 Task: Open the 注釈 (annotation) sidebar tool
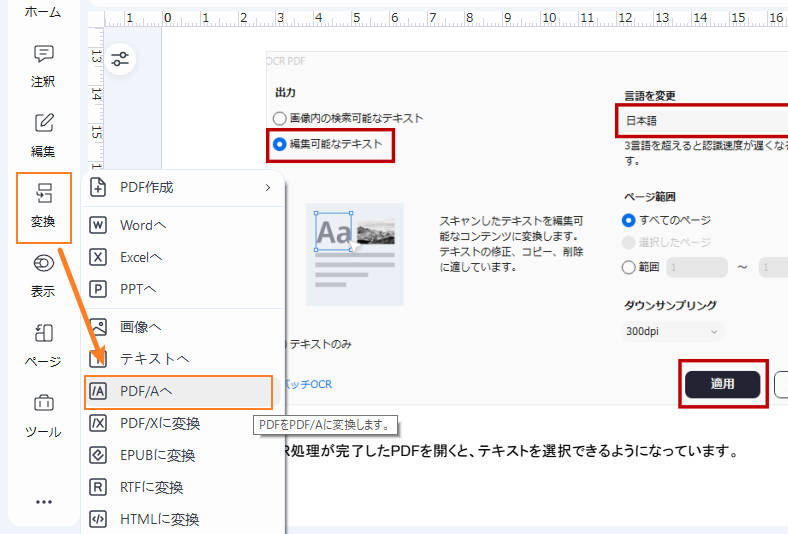click(43, 66)
